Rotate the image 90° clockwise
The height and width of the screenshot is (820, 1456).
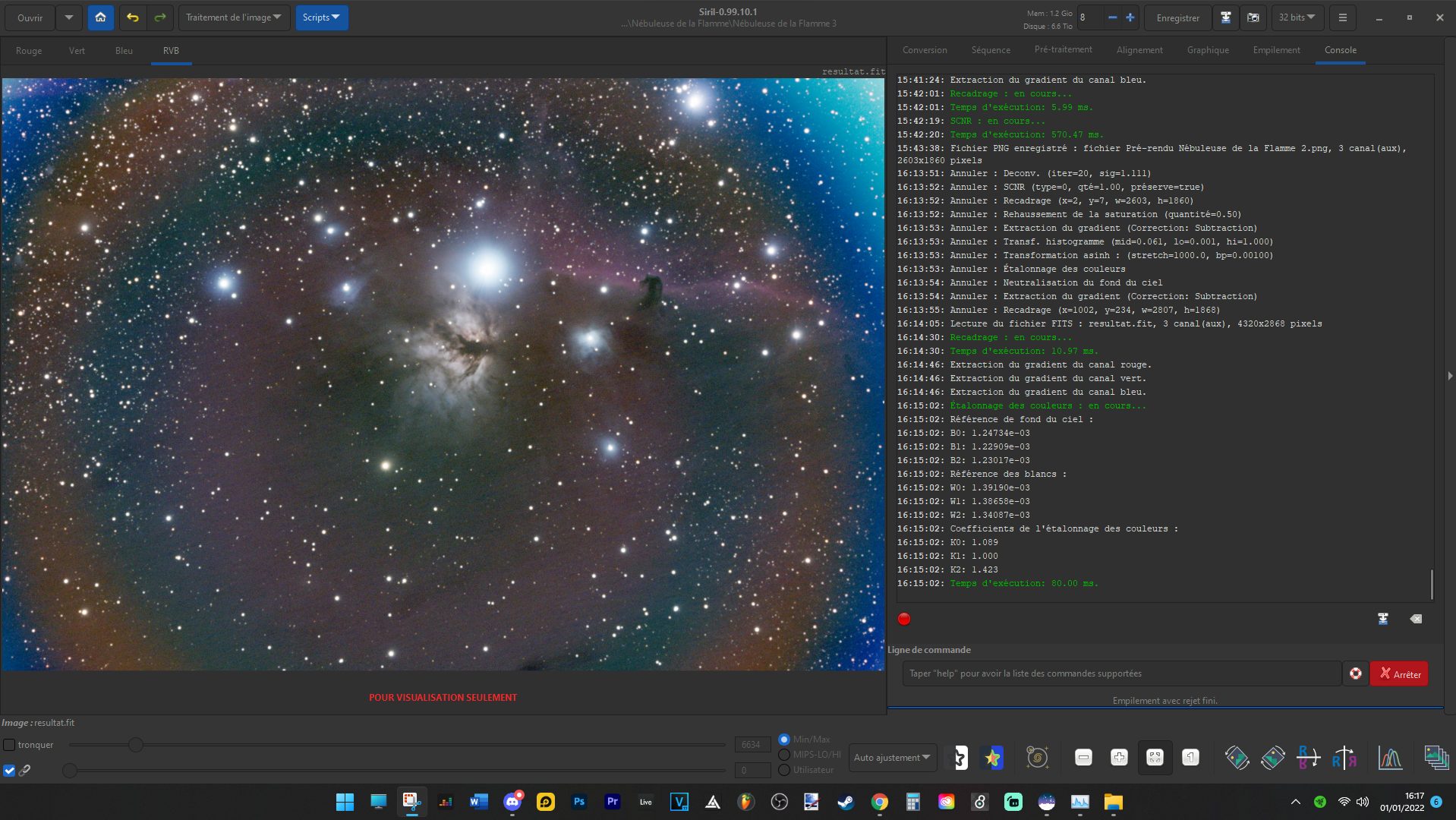coord(1273,758)
